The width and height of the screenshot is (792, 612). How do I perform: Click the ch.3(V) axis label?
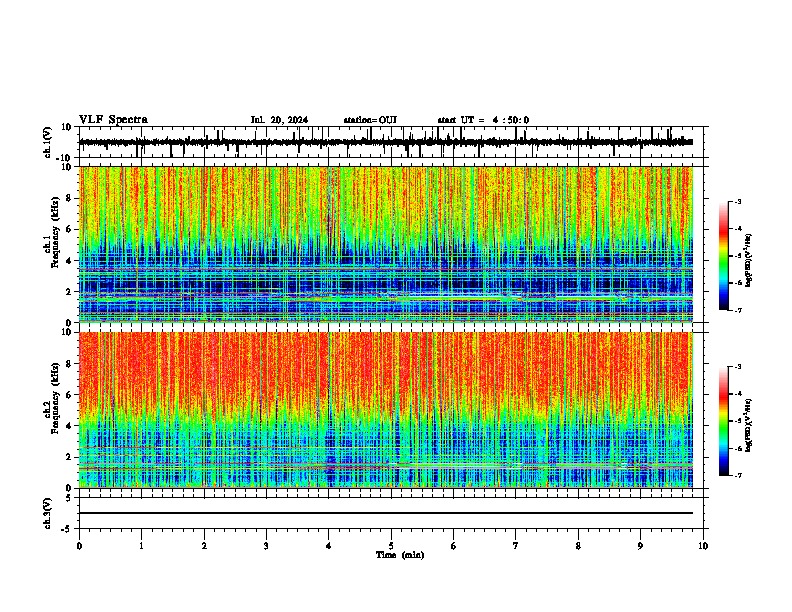48,513
